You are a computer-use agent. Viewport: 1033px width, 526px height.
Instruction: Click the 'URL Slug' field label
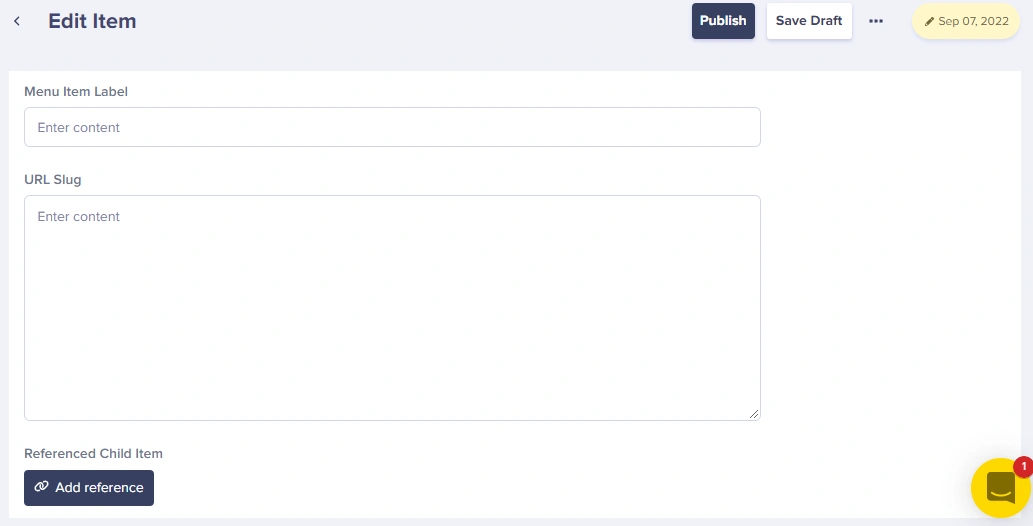53,180
